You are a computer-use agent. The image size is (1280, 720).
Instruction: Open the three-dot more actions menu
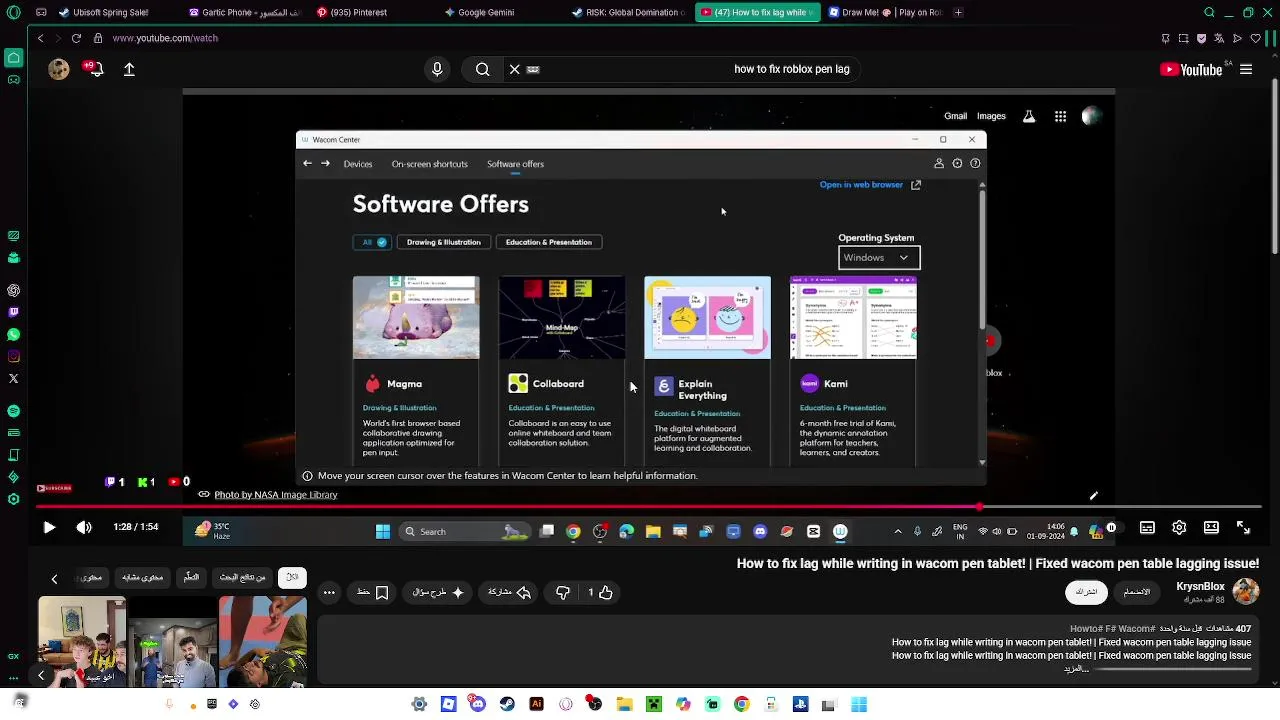[x=329, y=593]
